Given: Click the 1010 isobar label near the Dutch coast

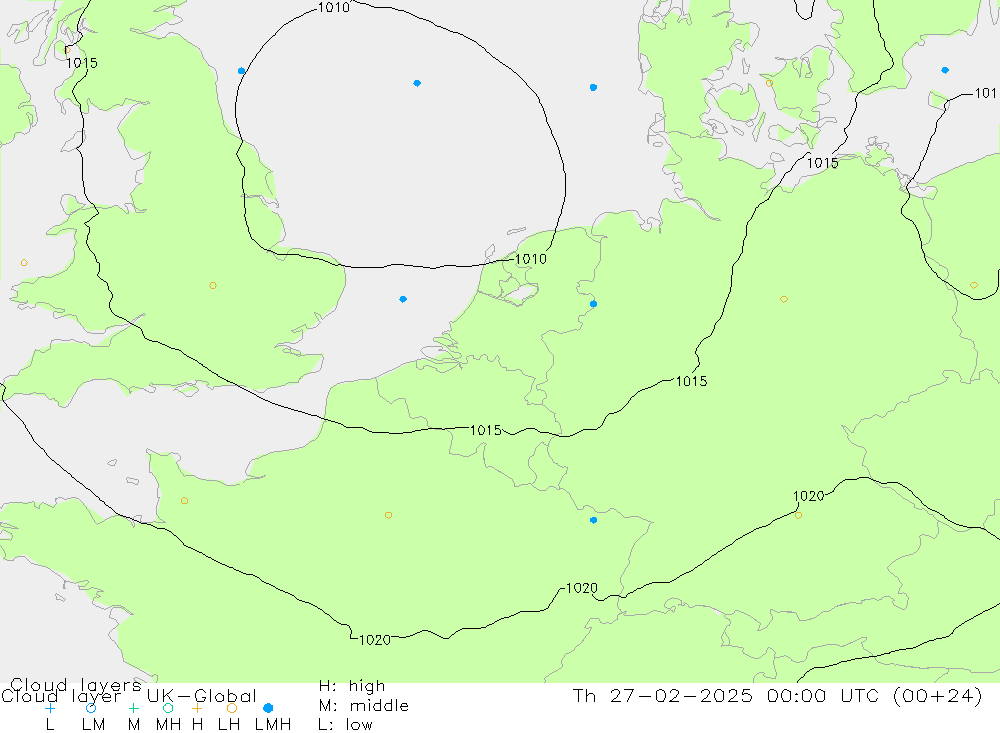Looking at the screenshot, I should coord(531,259).
